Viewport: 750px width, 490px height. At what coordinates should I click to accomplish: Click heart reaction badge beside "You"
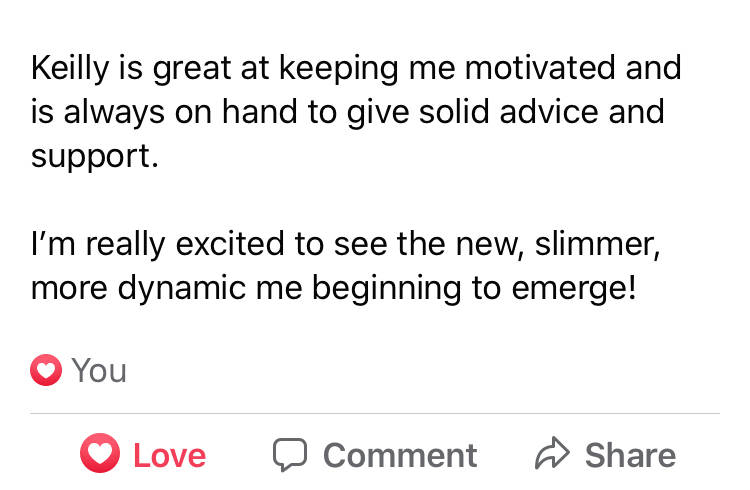tap(45, 371)
